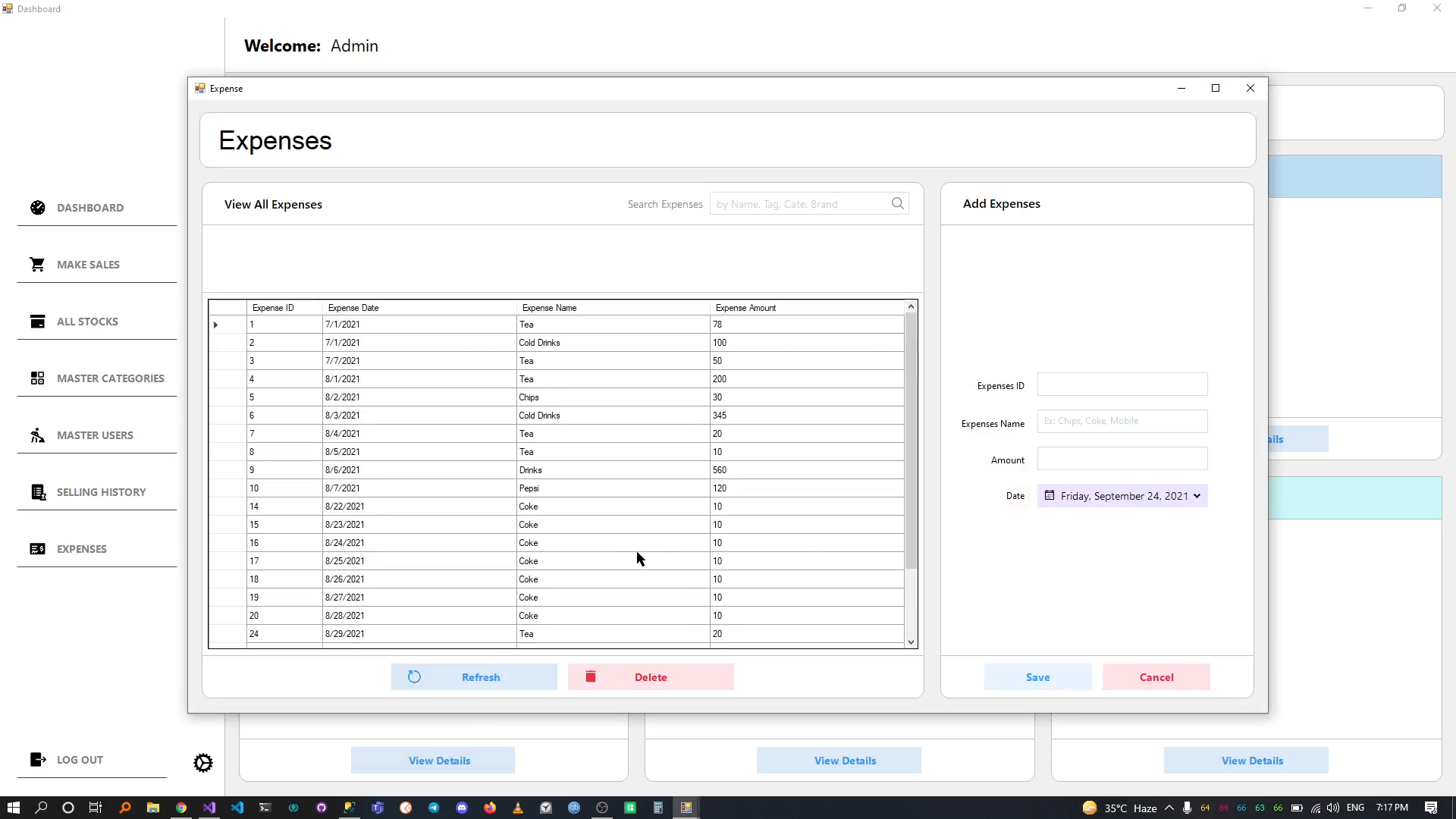Click the Dashboard gauge icon
The image size is (1456, 819).
tap(37, 208)
